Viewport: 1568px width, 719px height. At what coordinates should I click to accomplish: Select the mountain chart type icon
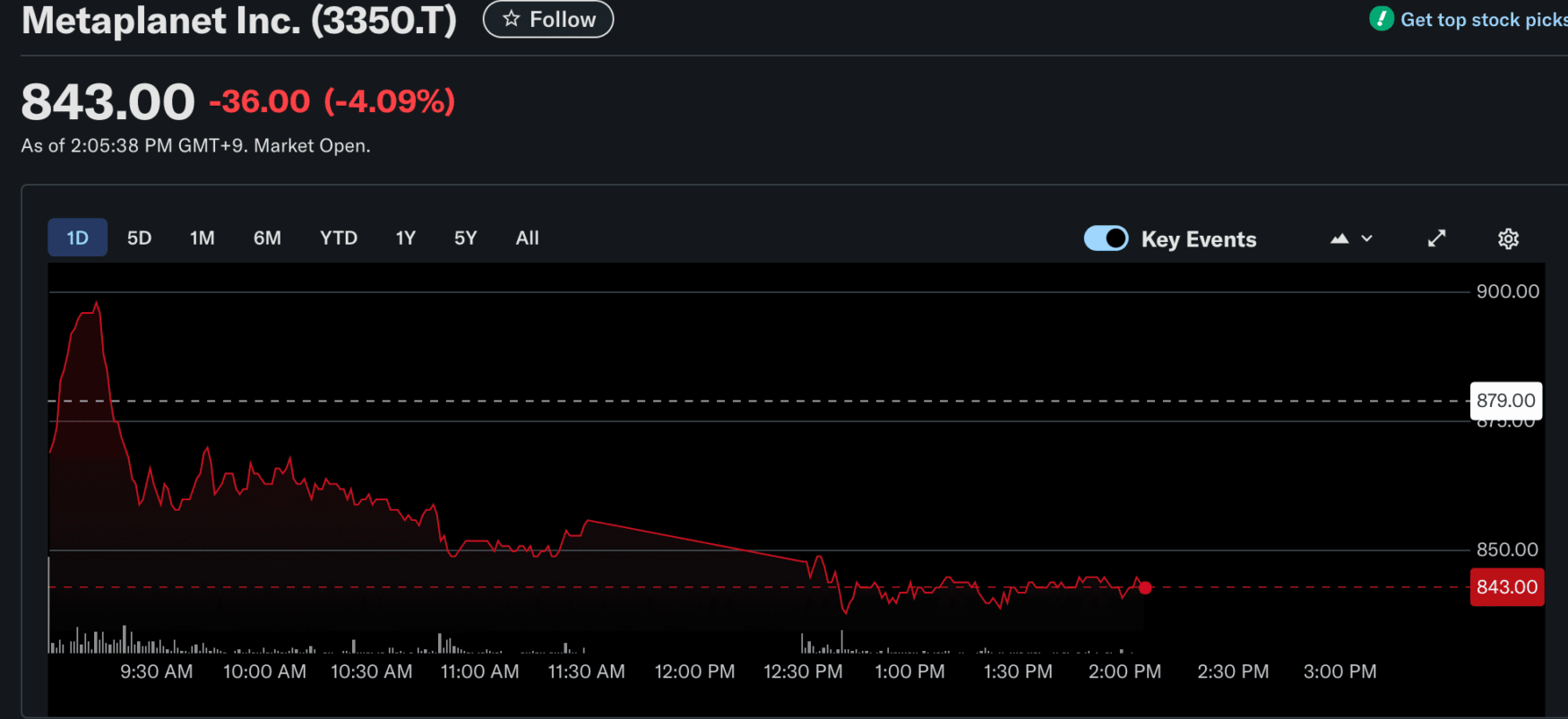click(1340, 238)
